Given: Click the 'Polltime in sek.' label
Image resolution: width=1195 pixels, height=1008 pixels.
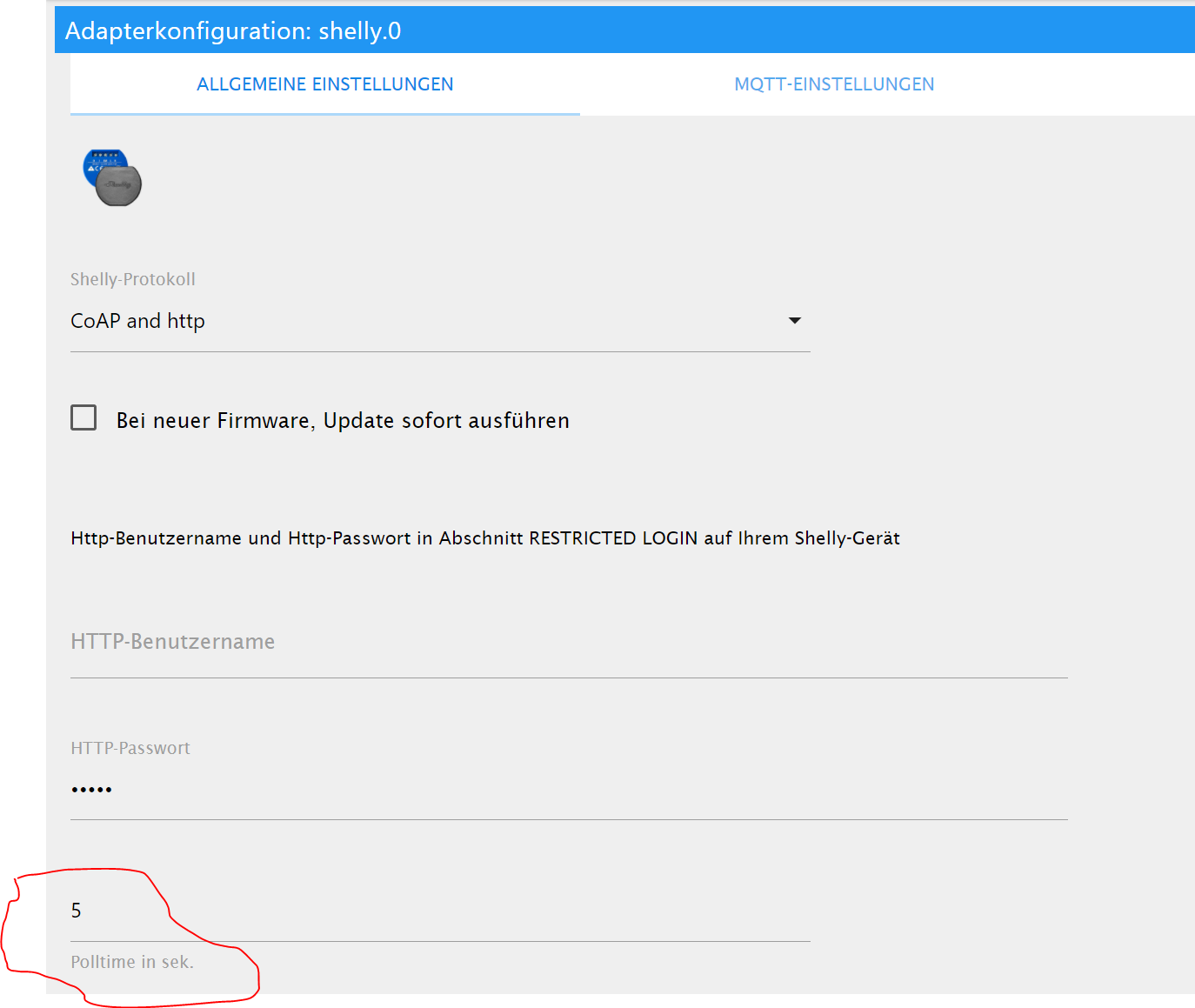Looking at the screenshot, I should (132, 962).
